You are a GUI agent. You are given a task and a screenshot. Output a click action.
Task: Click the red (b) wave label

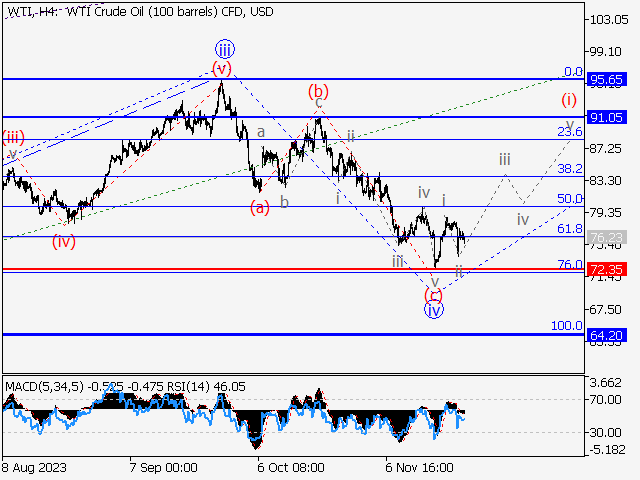click(x=318, y=91)
